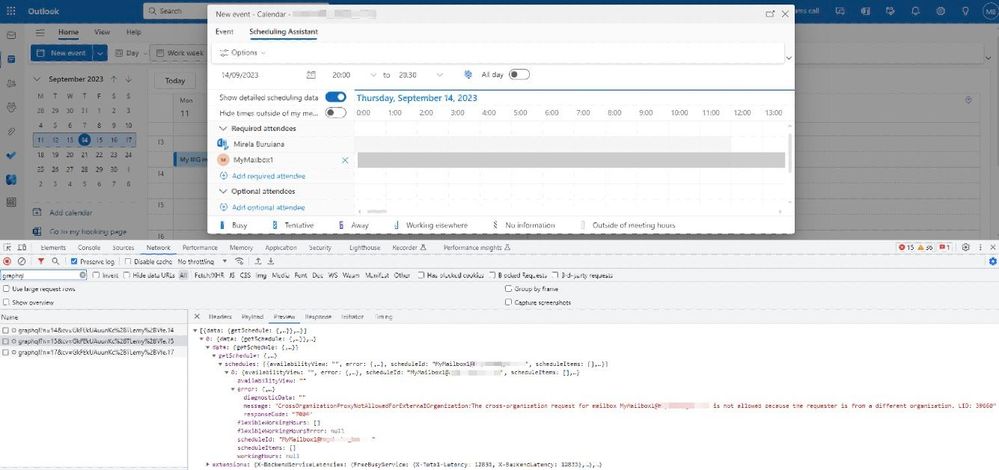
Task: Open To Do checkmark in sidebar
Action: [11, 155]
